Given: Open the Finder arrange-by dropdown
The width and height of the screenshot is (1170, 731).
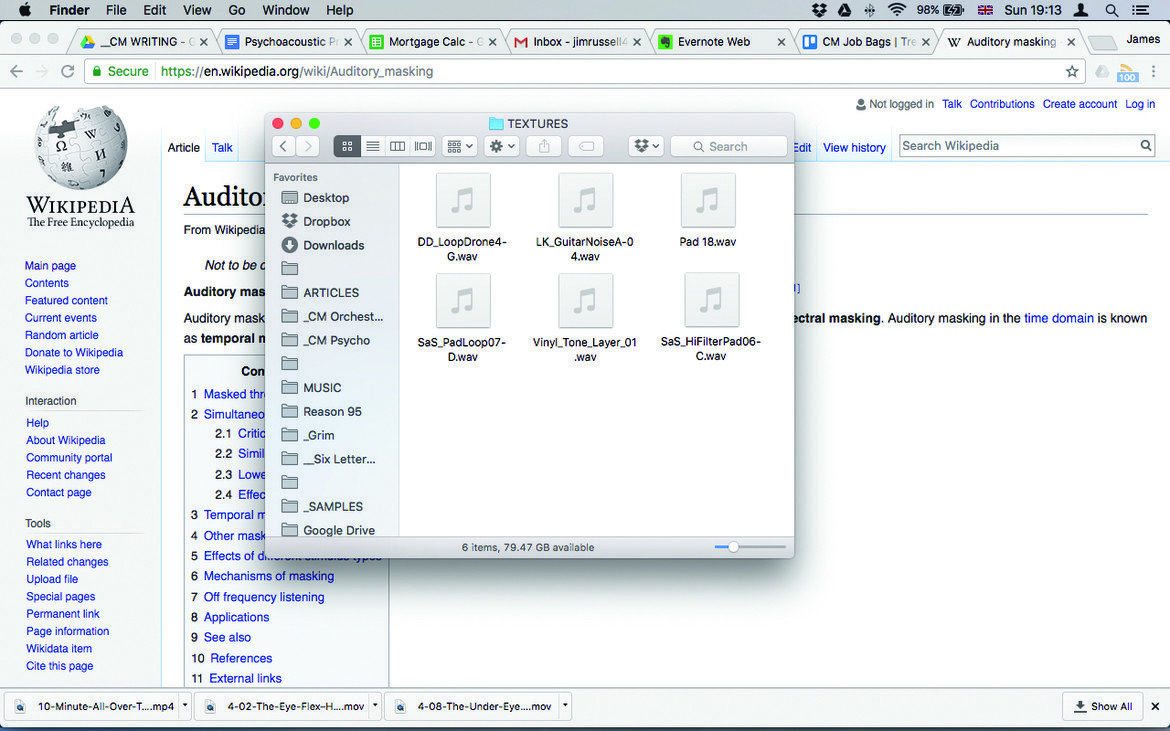Looking at the screenshot, I should [459, 146].
